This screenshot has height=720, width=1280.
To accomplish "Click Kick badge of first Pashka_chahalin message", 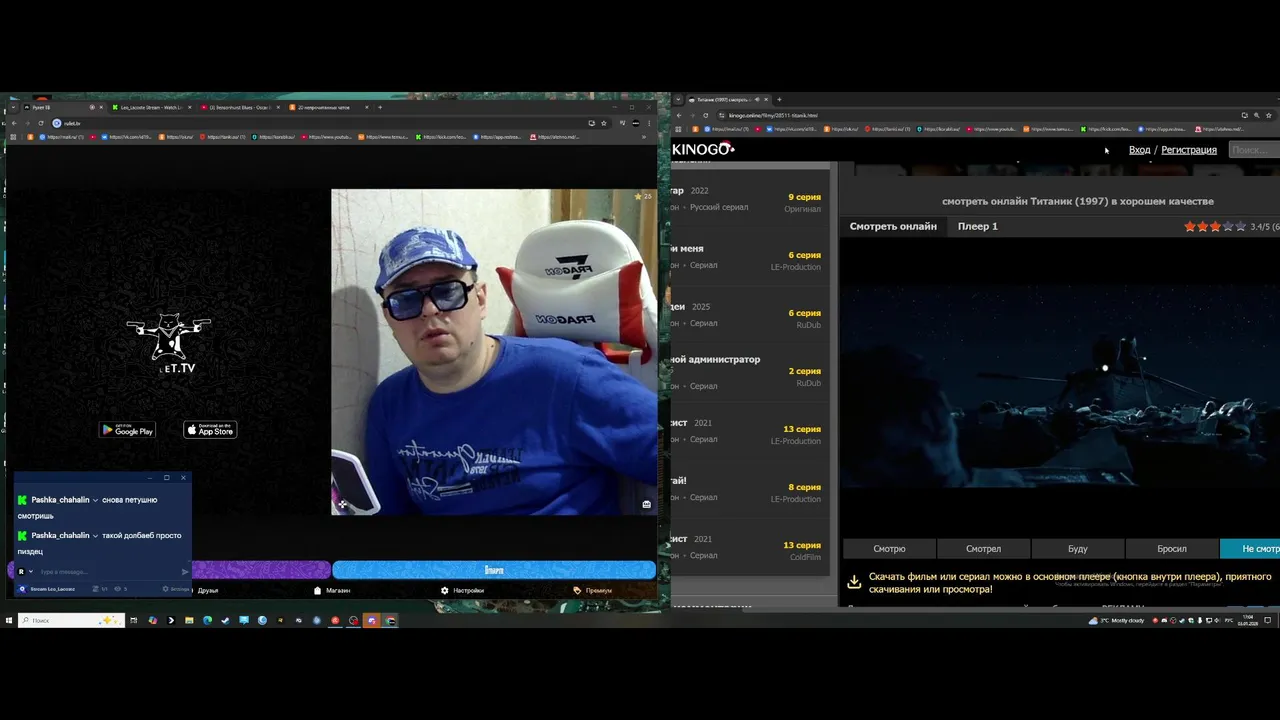I will [x=23, y=500].
